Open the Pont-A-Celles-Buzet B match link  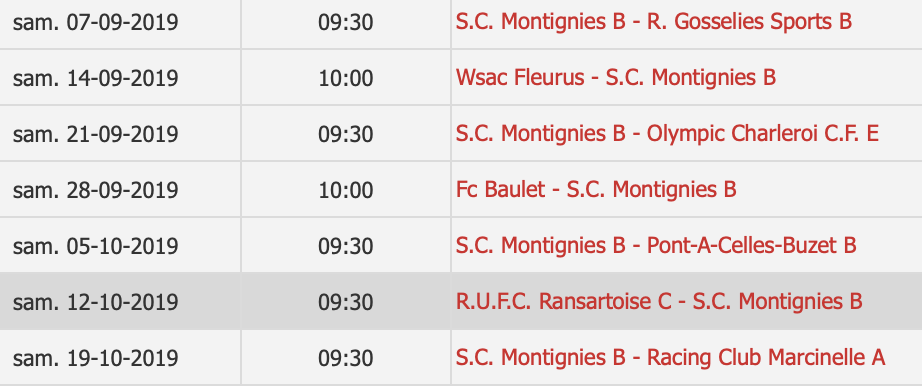pyautogui.click(x=656, y=246)
